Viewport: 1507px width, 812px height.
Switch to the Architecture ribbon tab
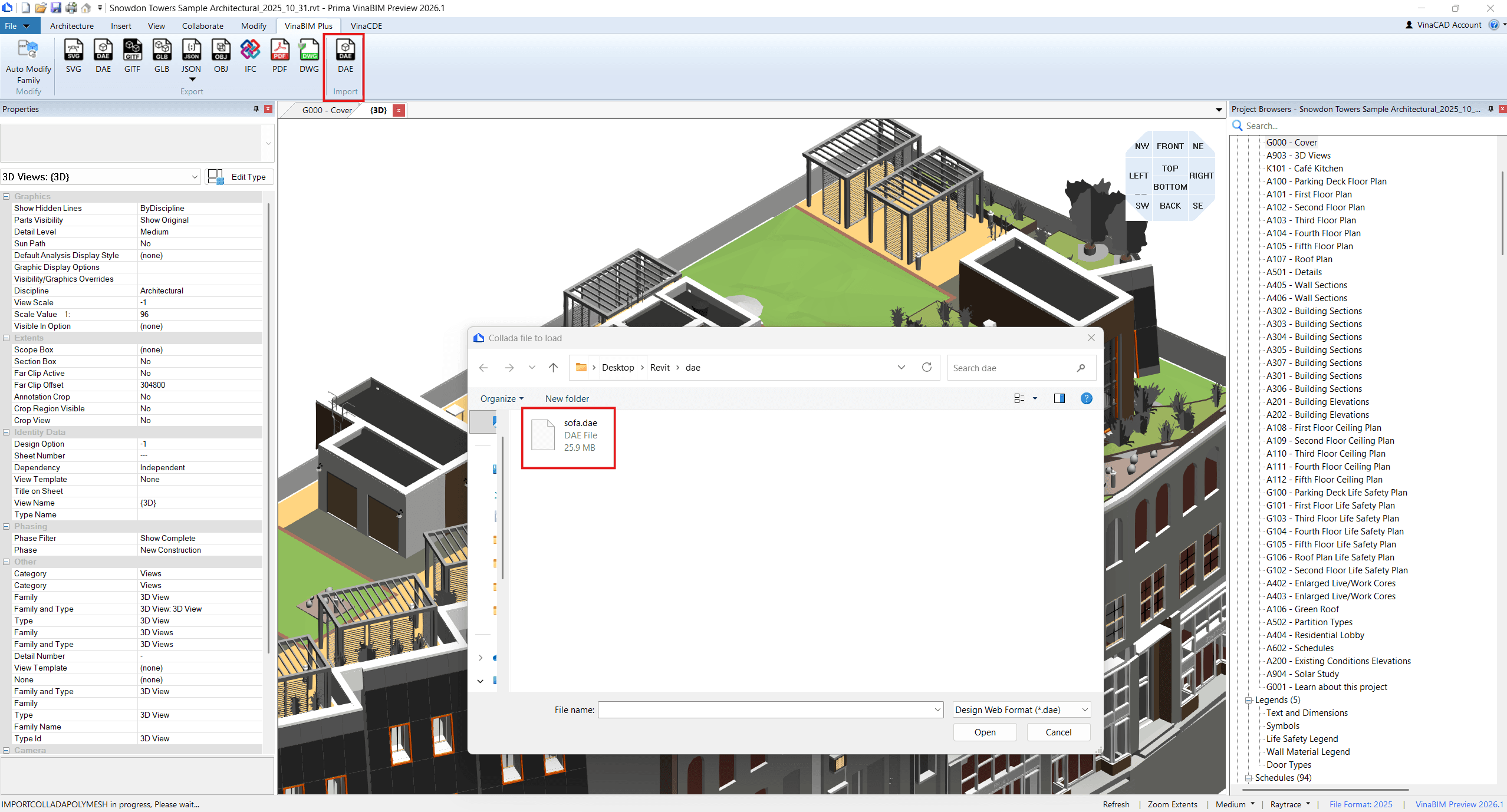click(x=71, y=26)
